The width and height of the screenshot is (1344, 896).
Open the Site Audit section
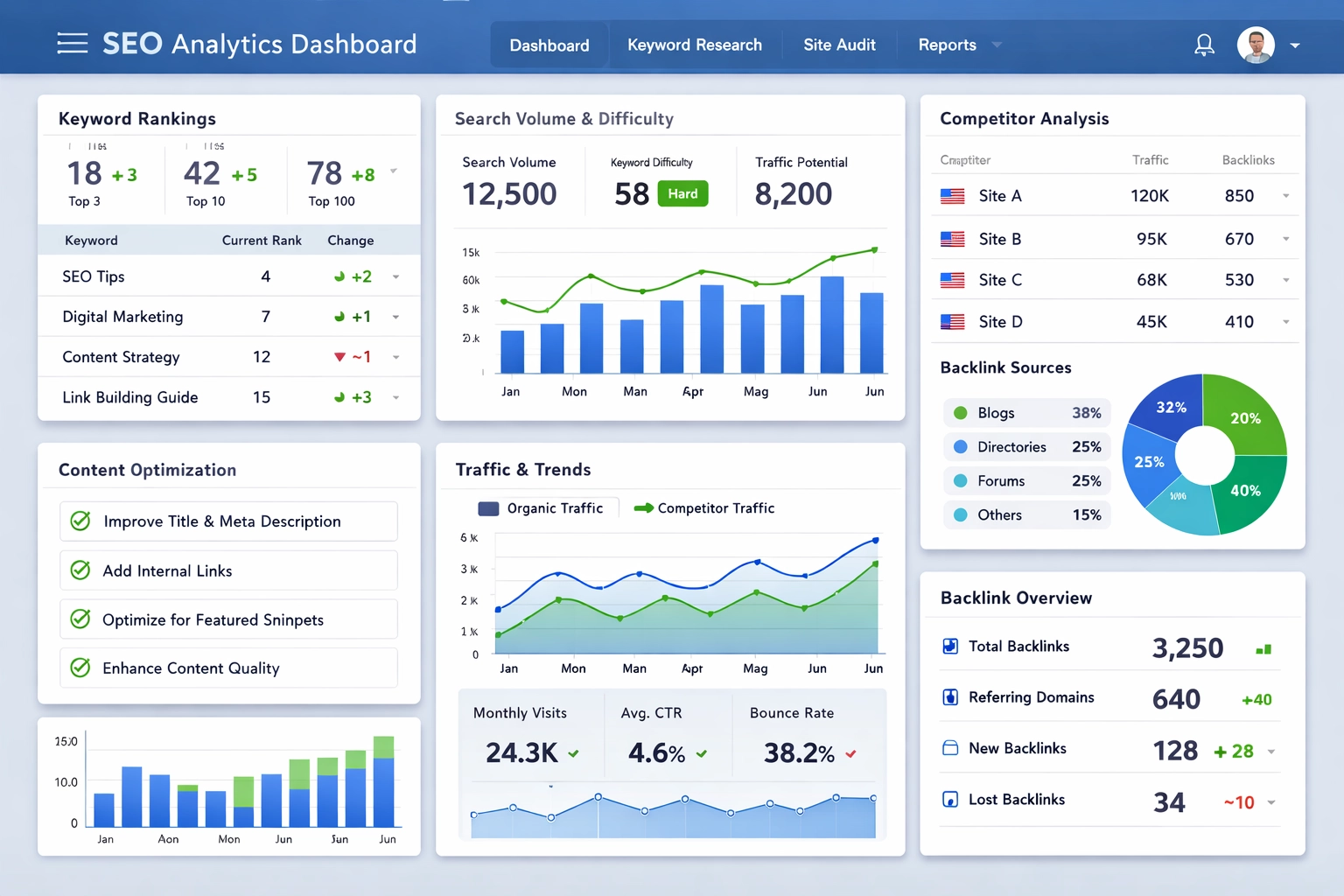click(839, 45)
